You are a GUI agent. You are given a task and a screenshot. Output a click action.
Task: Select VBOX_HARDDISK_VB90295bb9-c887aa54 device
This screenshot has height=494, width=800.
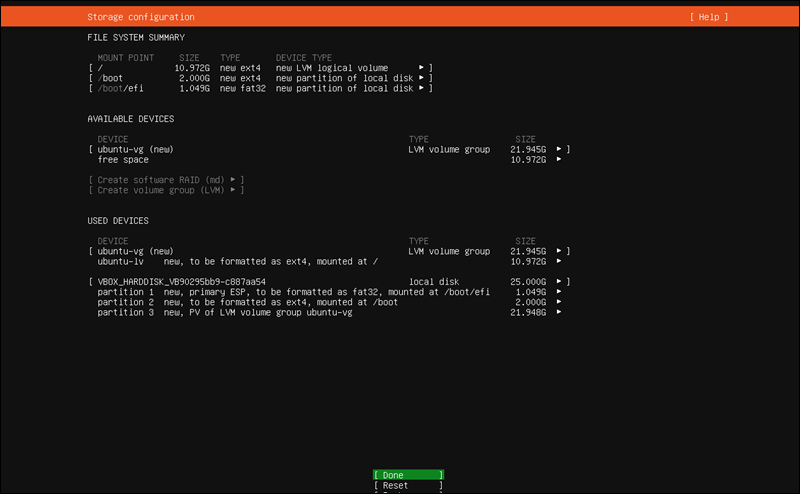329,282
